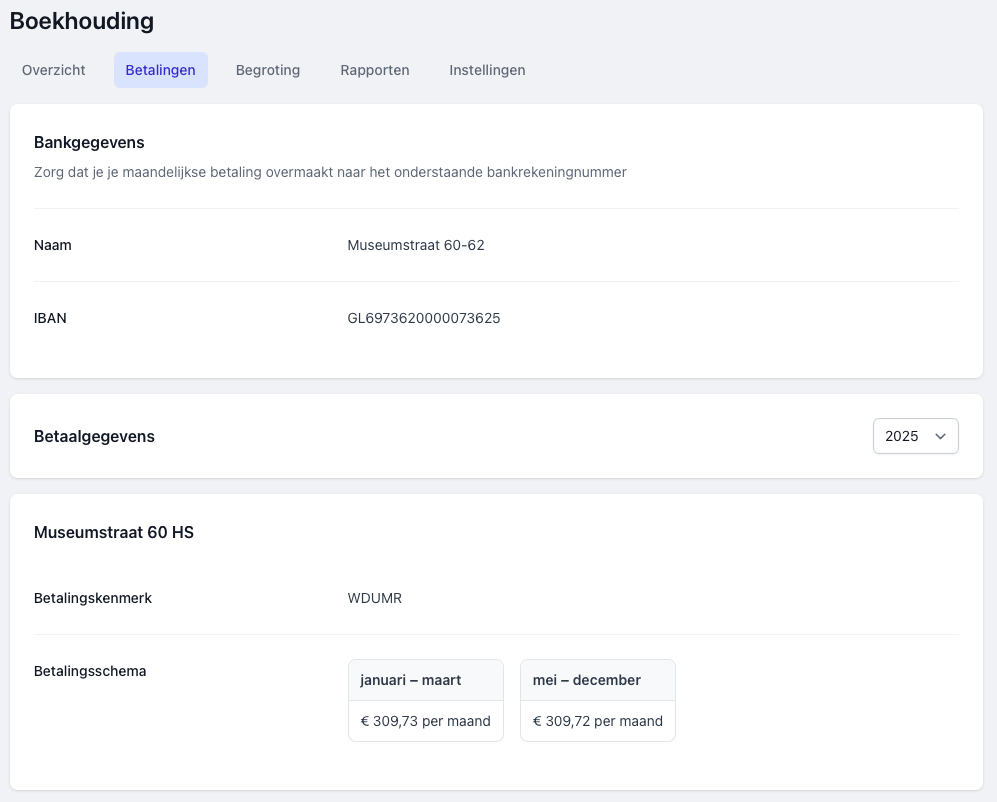Click the Bankgegevens section heading

tap(89, 143)
